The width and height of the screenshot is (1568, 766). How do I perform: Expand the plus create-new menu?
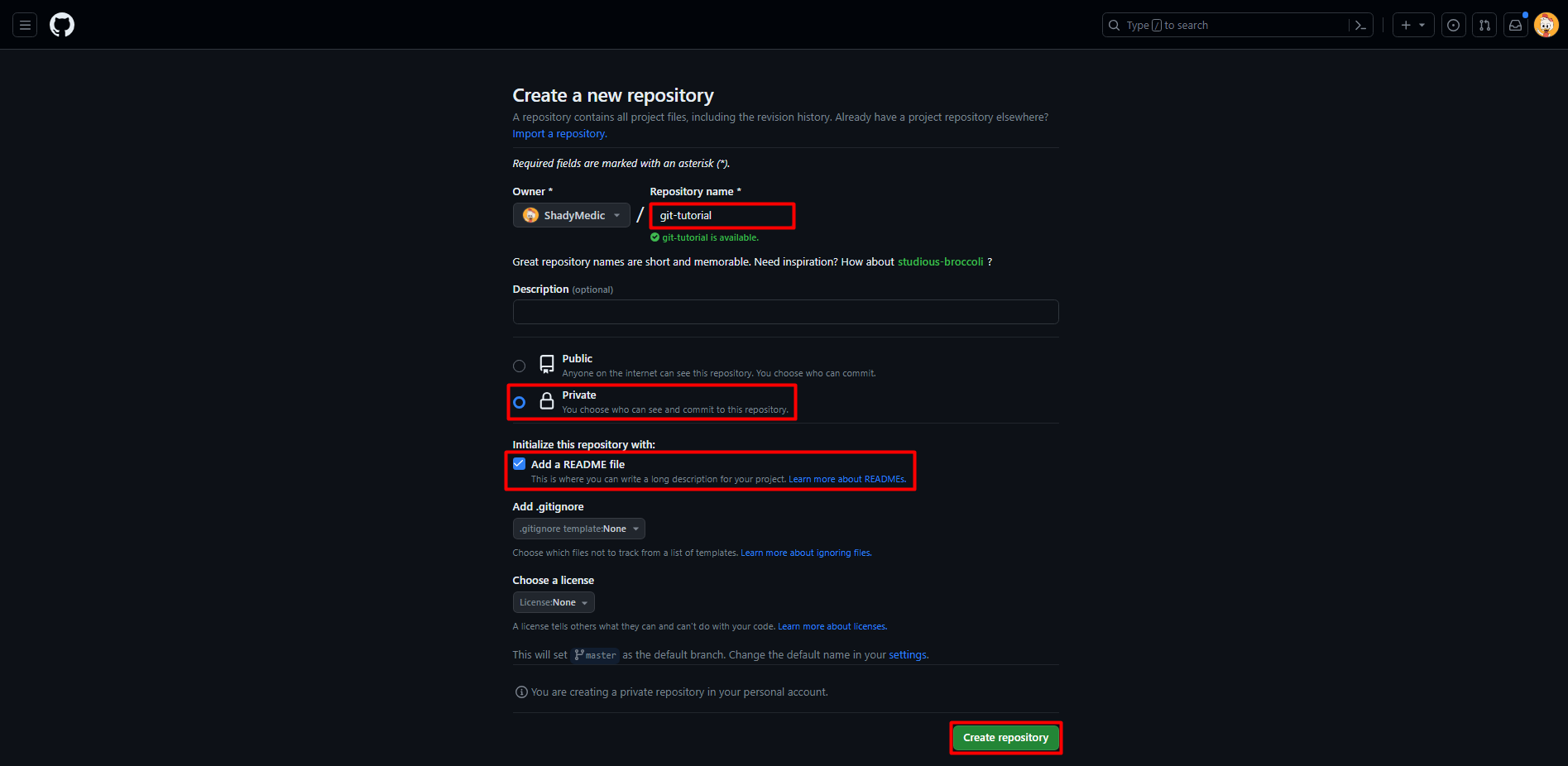(1412, 26)
